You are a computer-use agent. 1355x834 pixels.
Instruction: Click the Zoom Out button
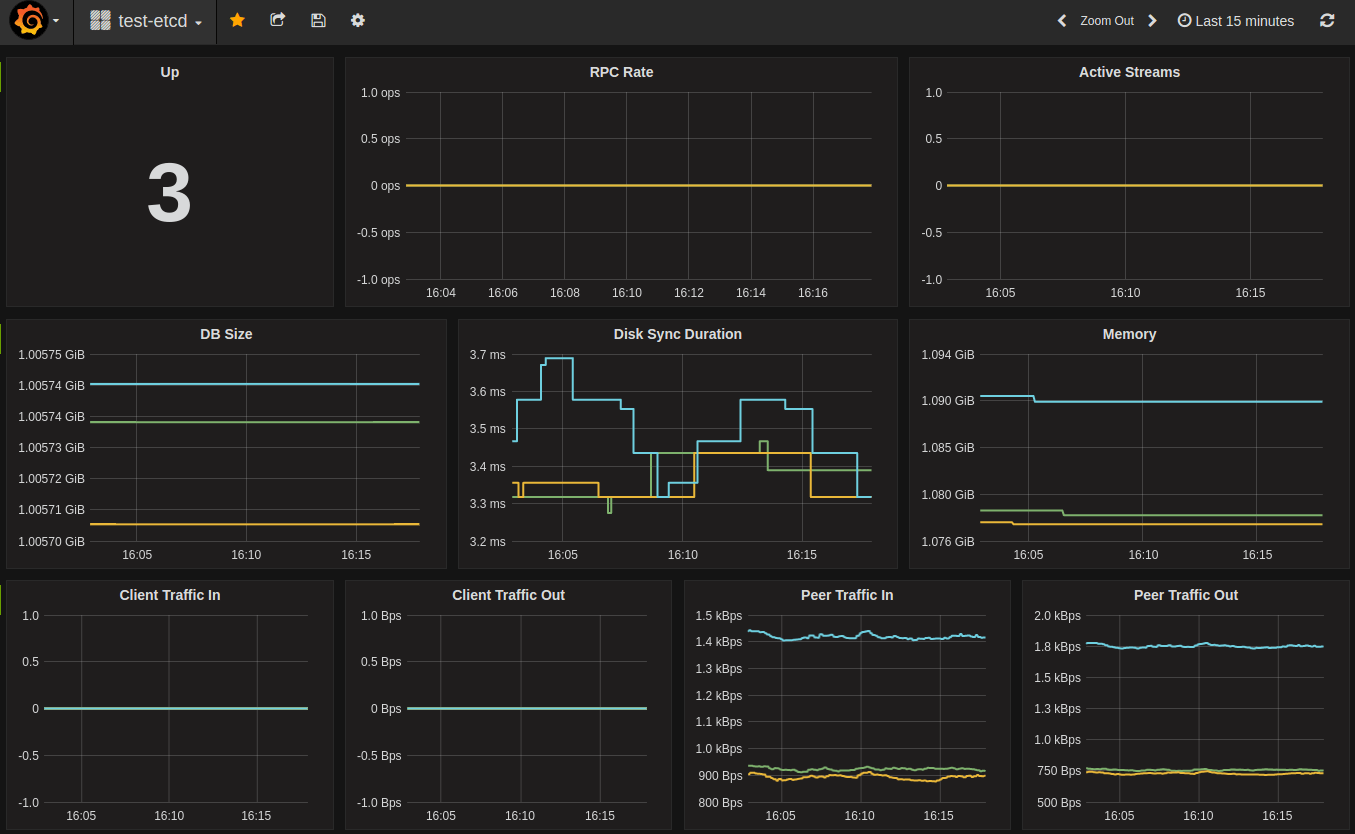[x=1107, y=20]
